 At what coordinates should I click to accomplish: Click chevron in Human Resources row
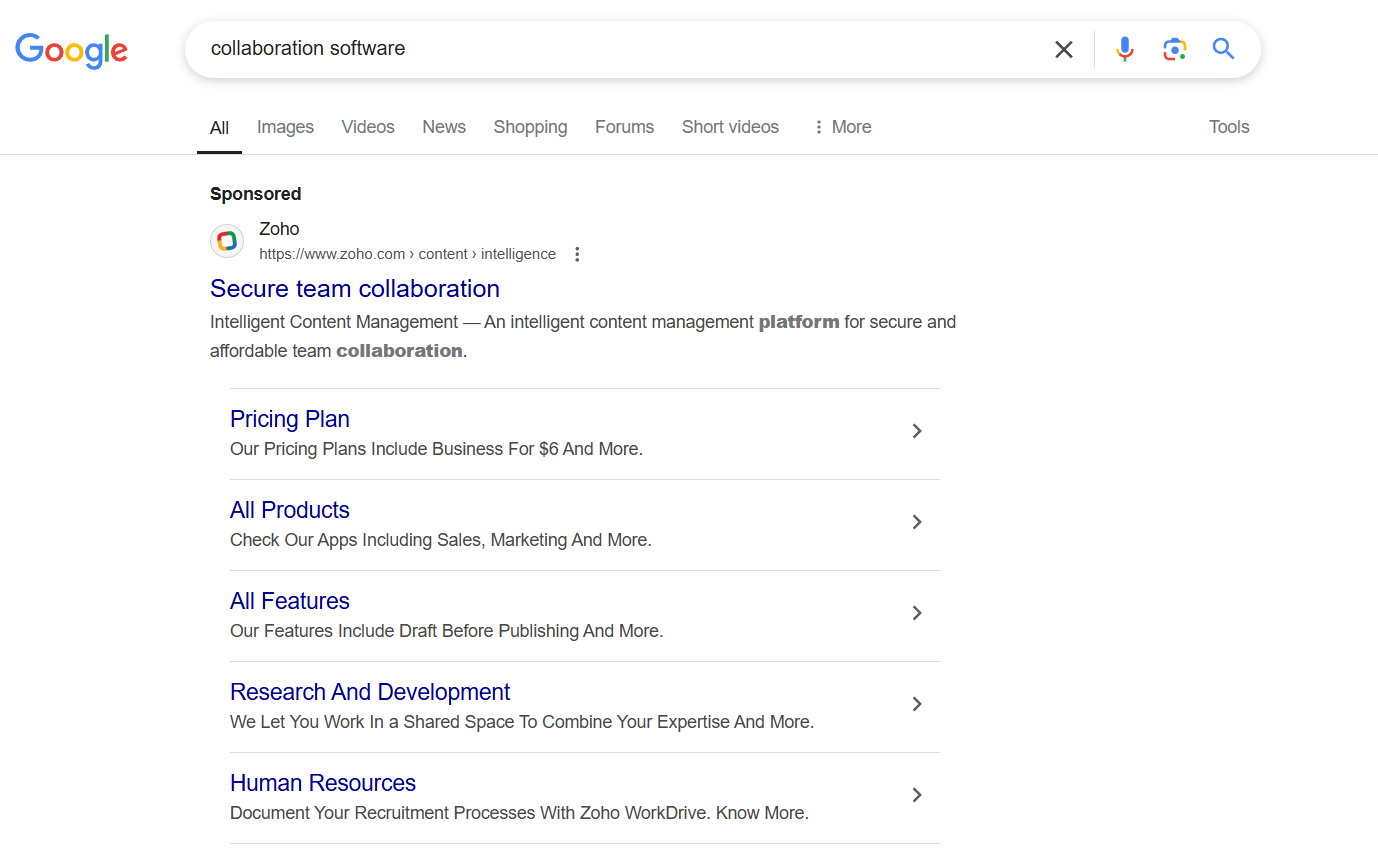tap(917, 795)
